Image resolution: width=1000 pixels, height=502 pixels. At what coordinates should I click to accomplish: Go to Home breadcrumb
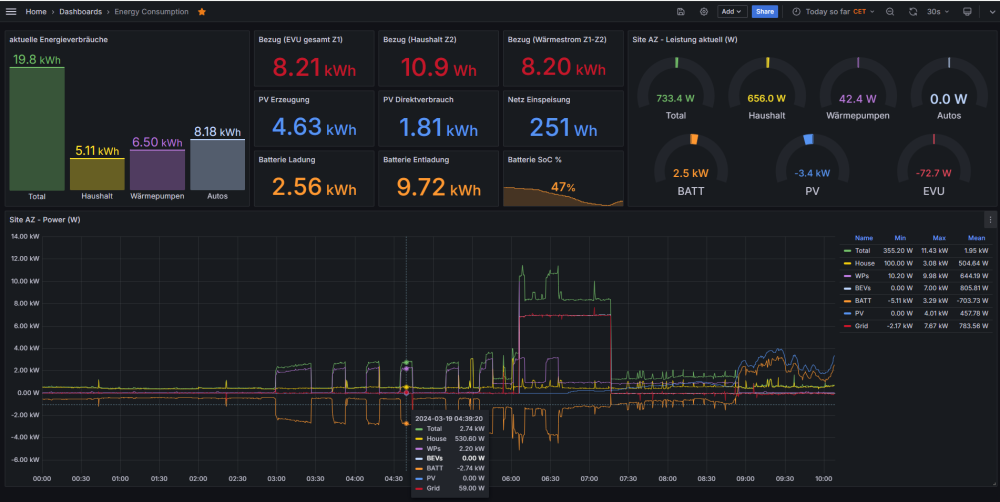36,11
